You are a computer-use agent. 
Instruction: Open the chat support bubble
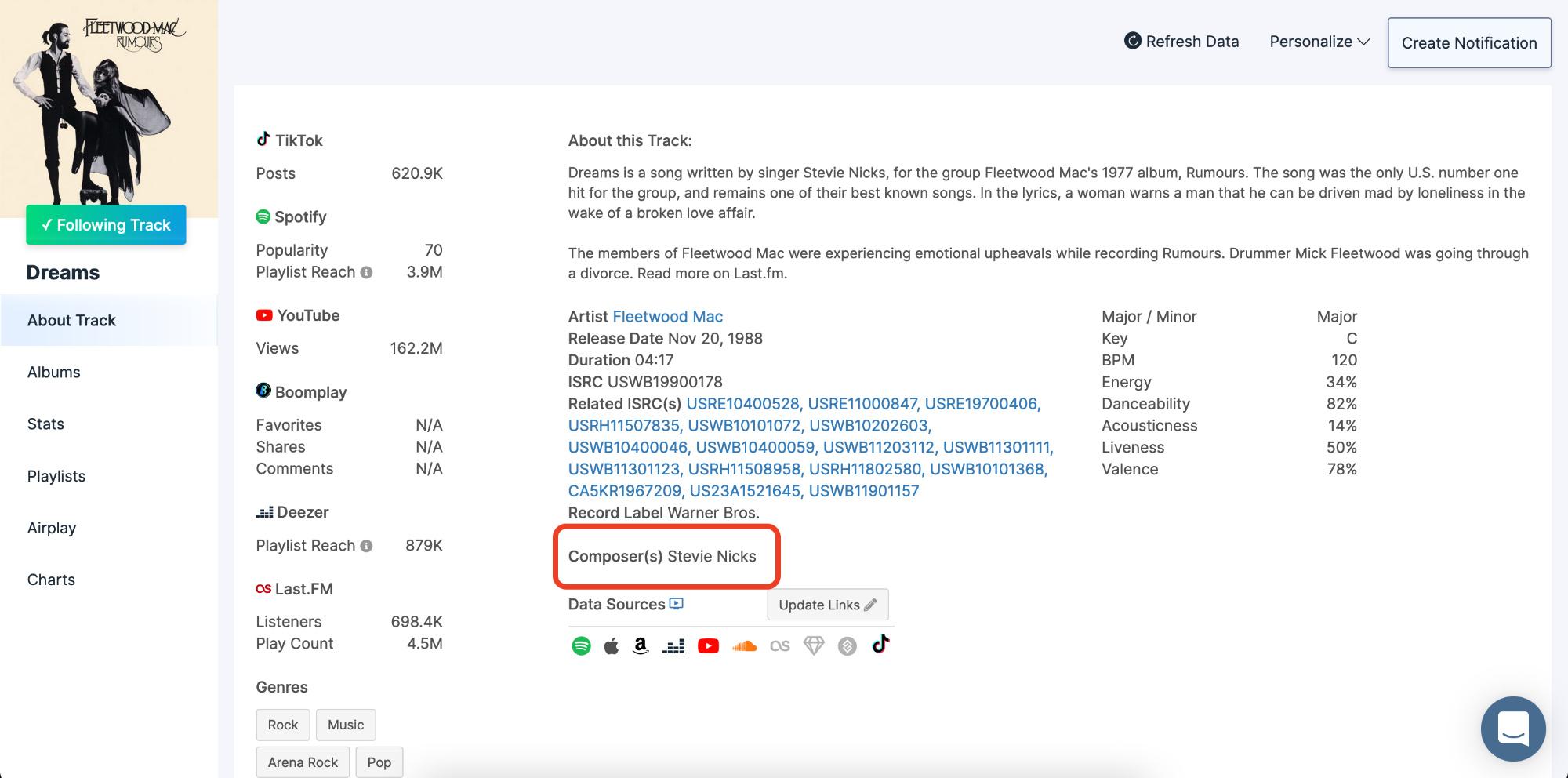tap(1513, 729)
